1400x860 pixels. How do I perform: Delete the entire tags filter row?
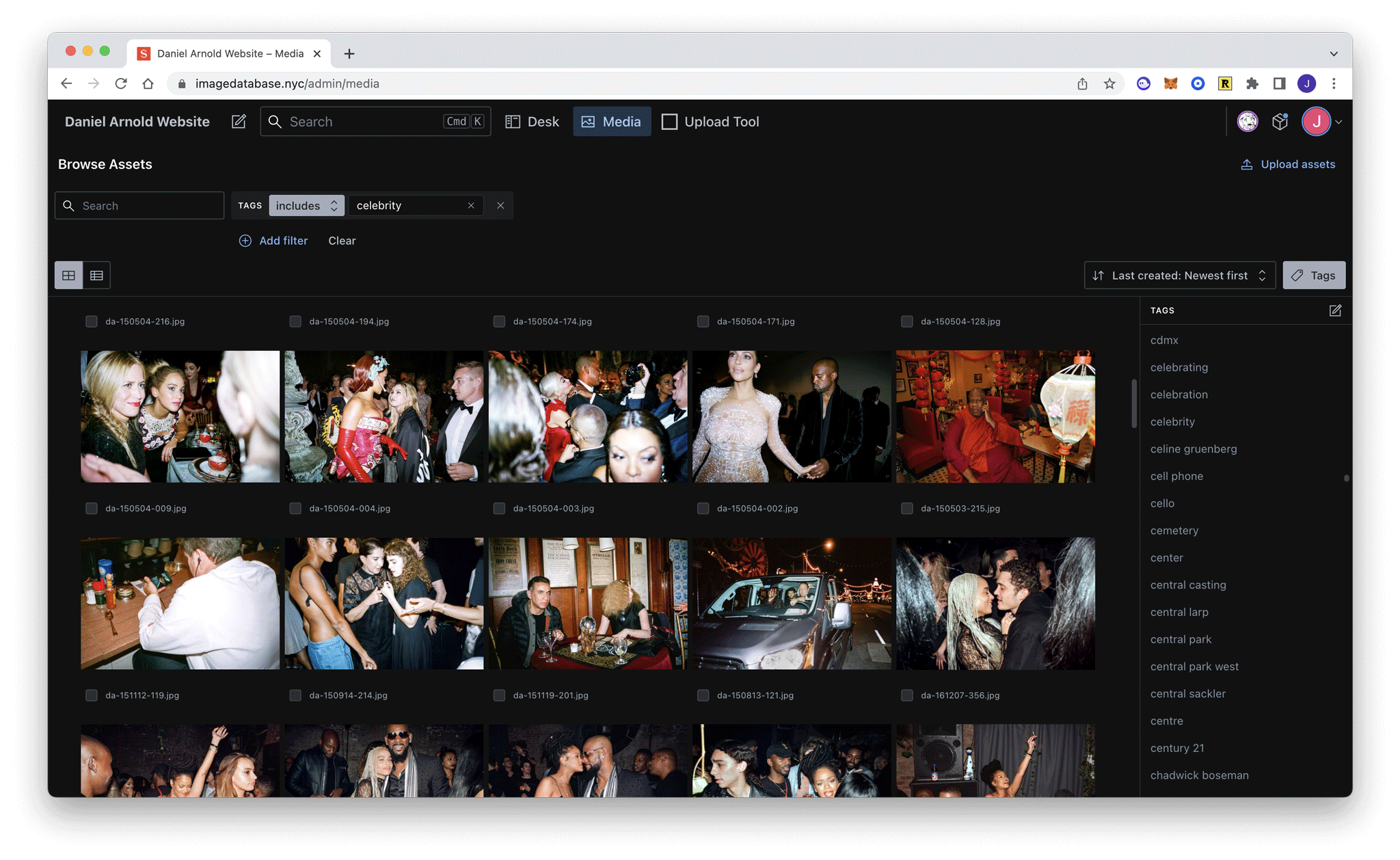[x=500, y=206]
